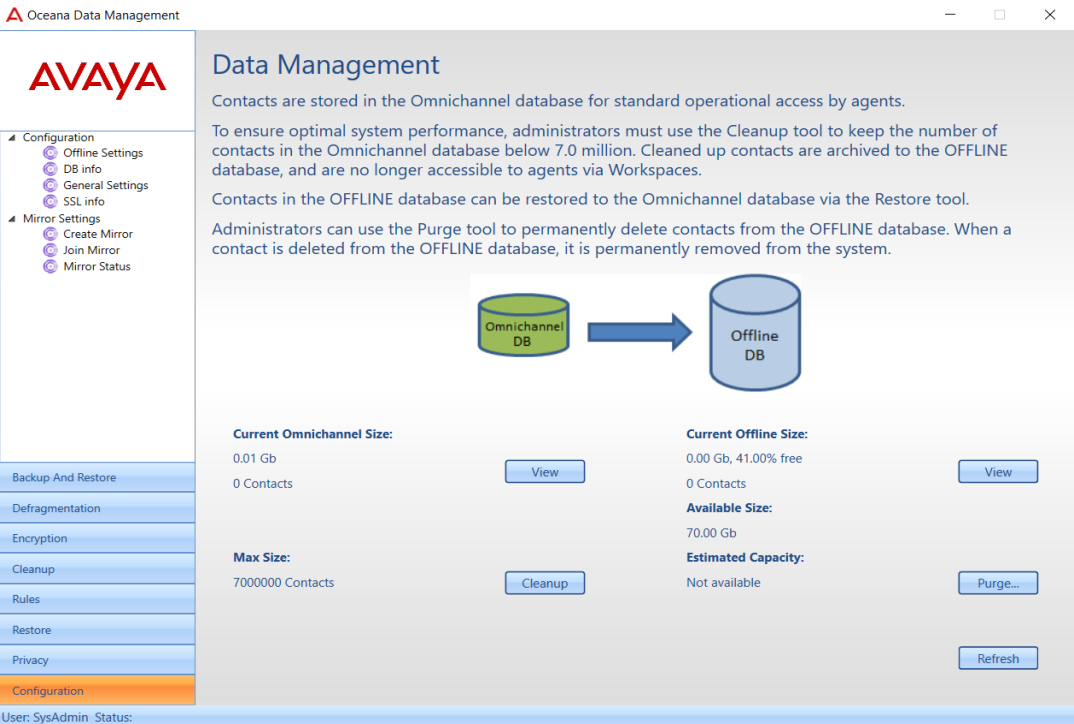Click the Omnichannel DB cylinder graphic
The height and width of the screenshot is (724, 1074).
pos(523,325)
